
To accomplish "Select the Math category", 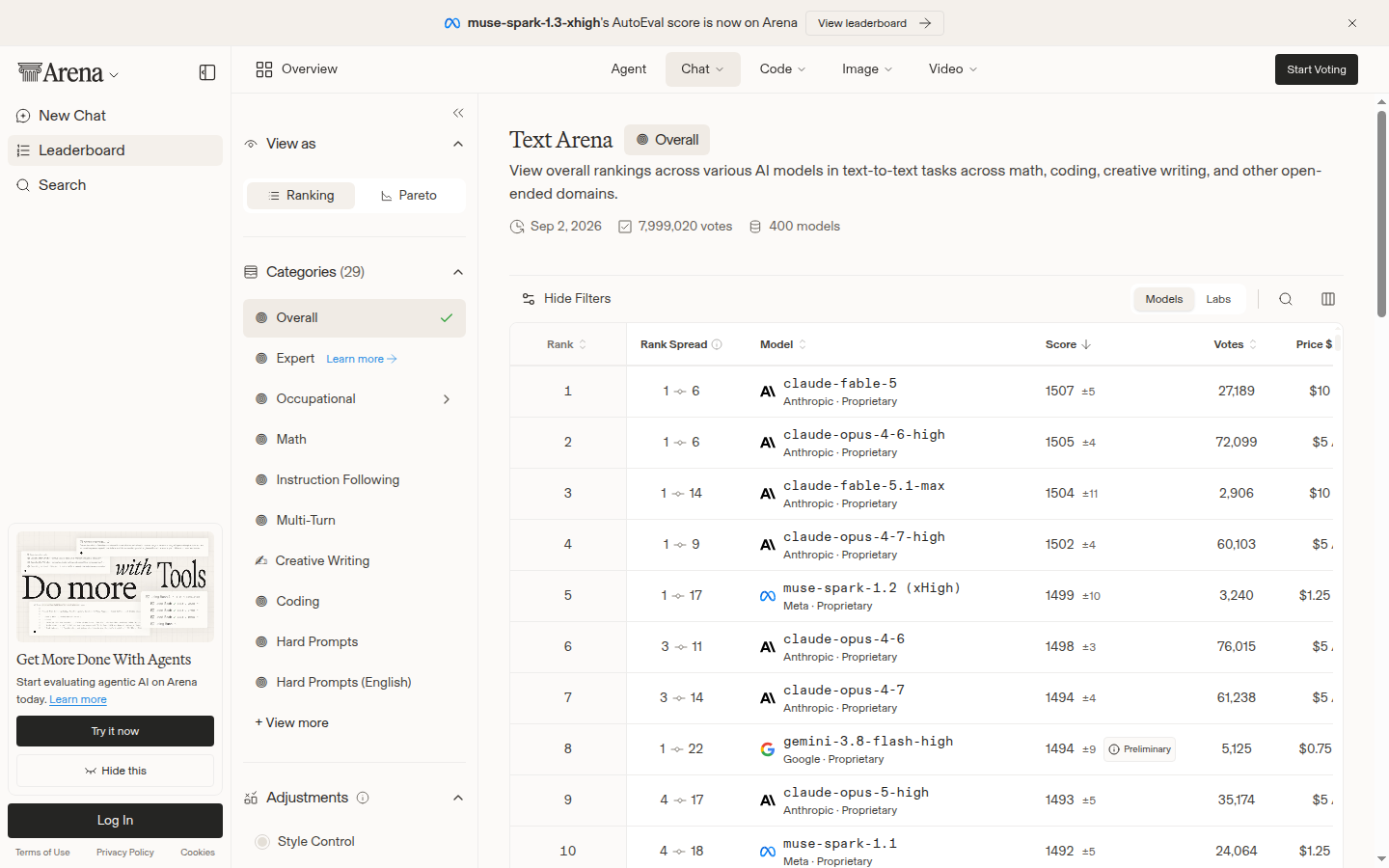I will click(x=354, y=440).
